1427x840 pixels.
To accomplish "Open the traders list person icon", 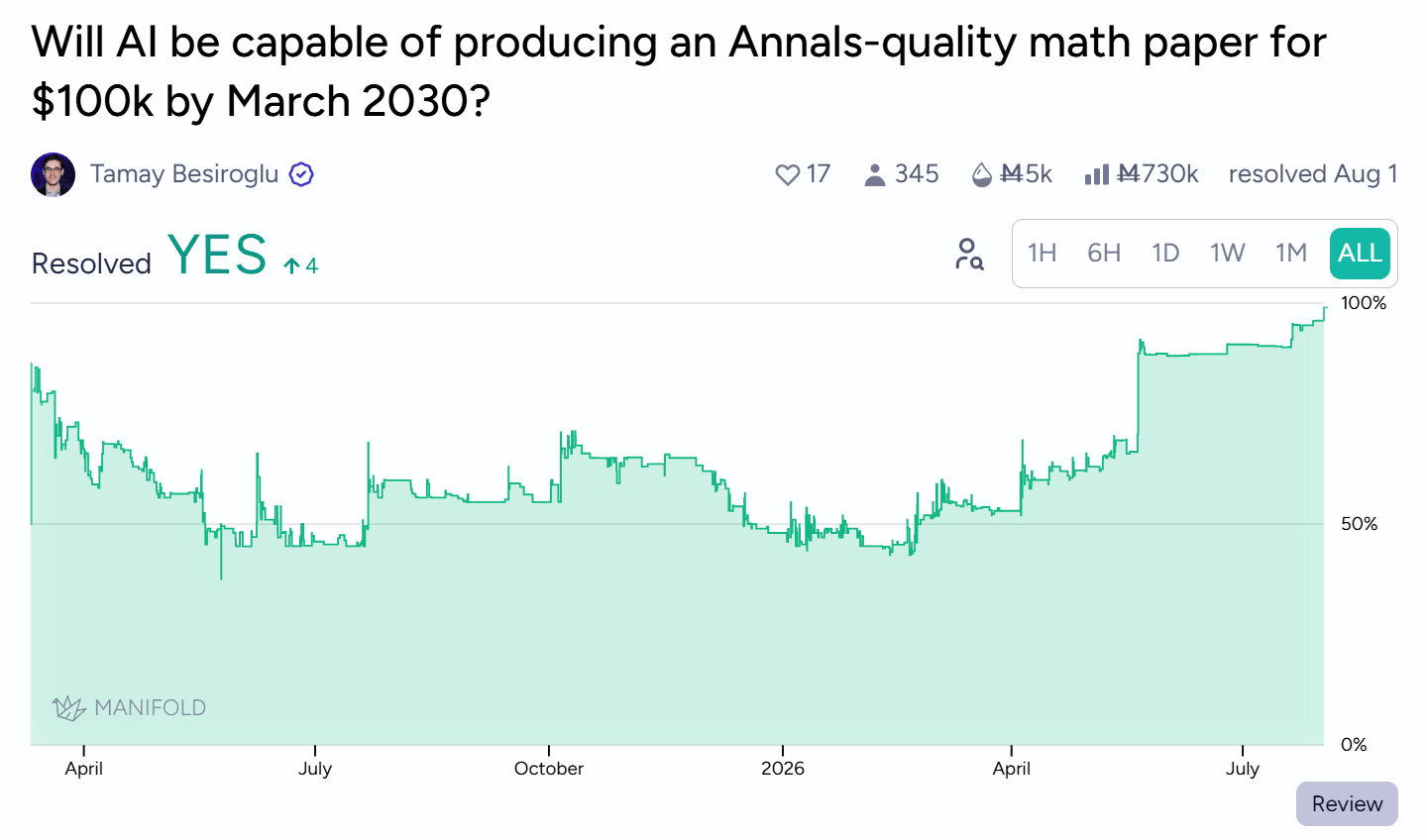I will [x=874, y=175].
